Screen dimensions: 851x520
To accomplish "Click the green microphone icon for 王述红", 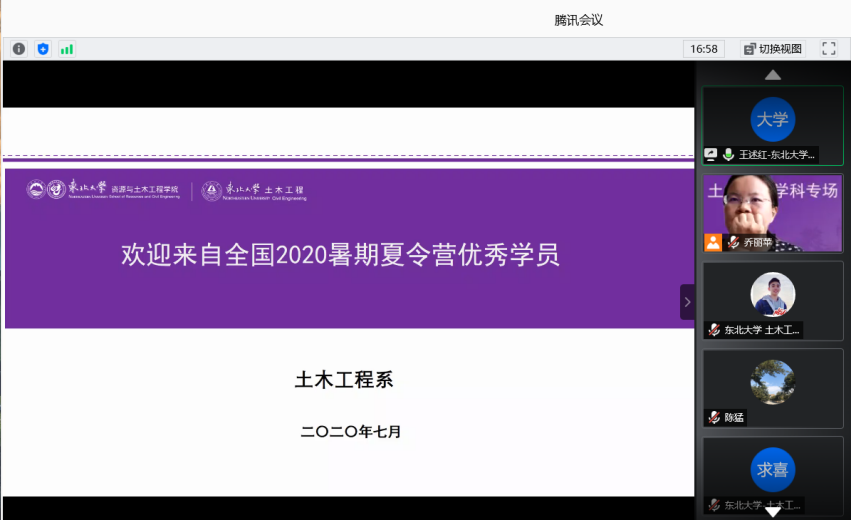I will (728, 155).
